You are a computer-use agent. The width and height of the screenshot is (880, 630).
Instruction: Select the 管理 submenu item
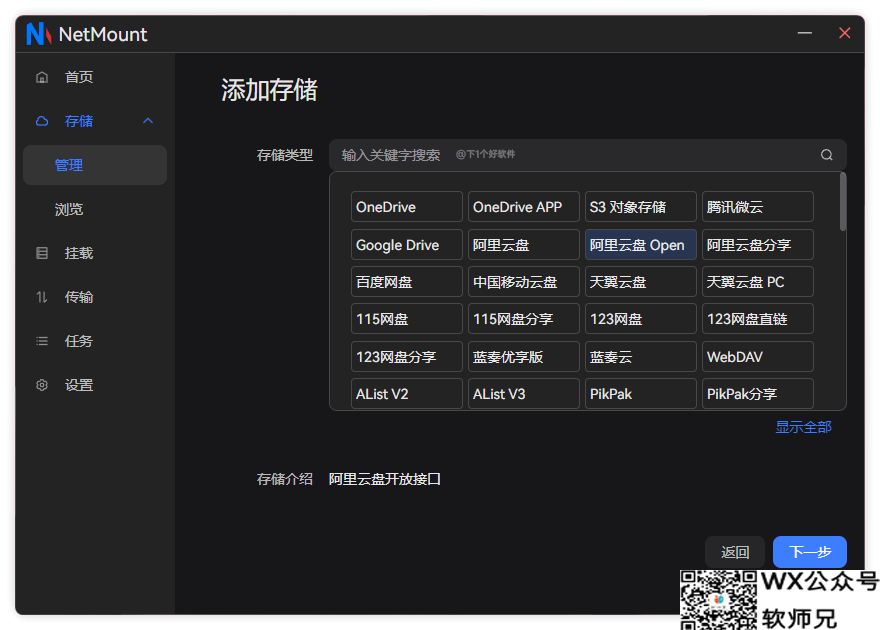pyautogui.click(x=95, y=165)
